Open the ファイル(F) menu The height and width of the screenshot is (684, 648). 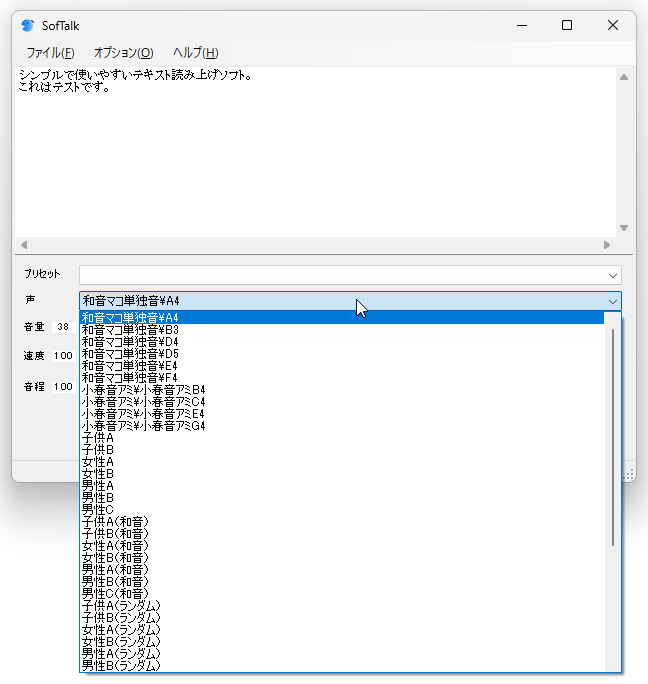50,53
